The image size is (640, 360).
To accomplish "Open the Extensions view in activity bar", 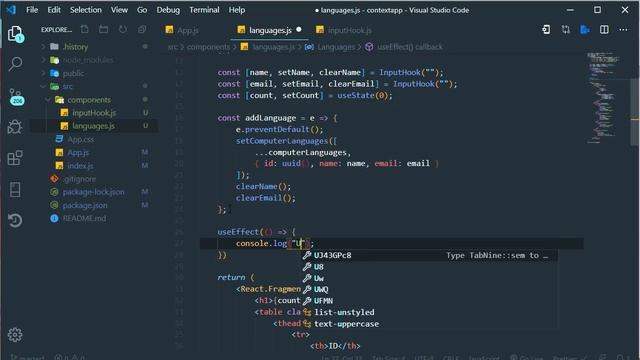I will tap(15, 158).
